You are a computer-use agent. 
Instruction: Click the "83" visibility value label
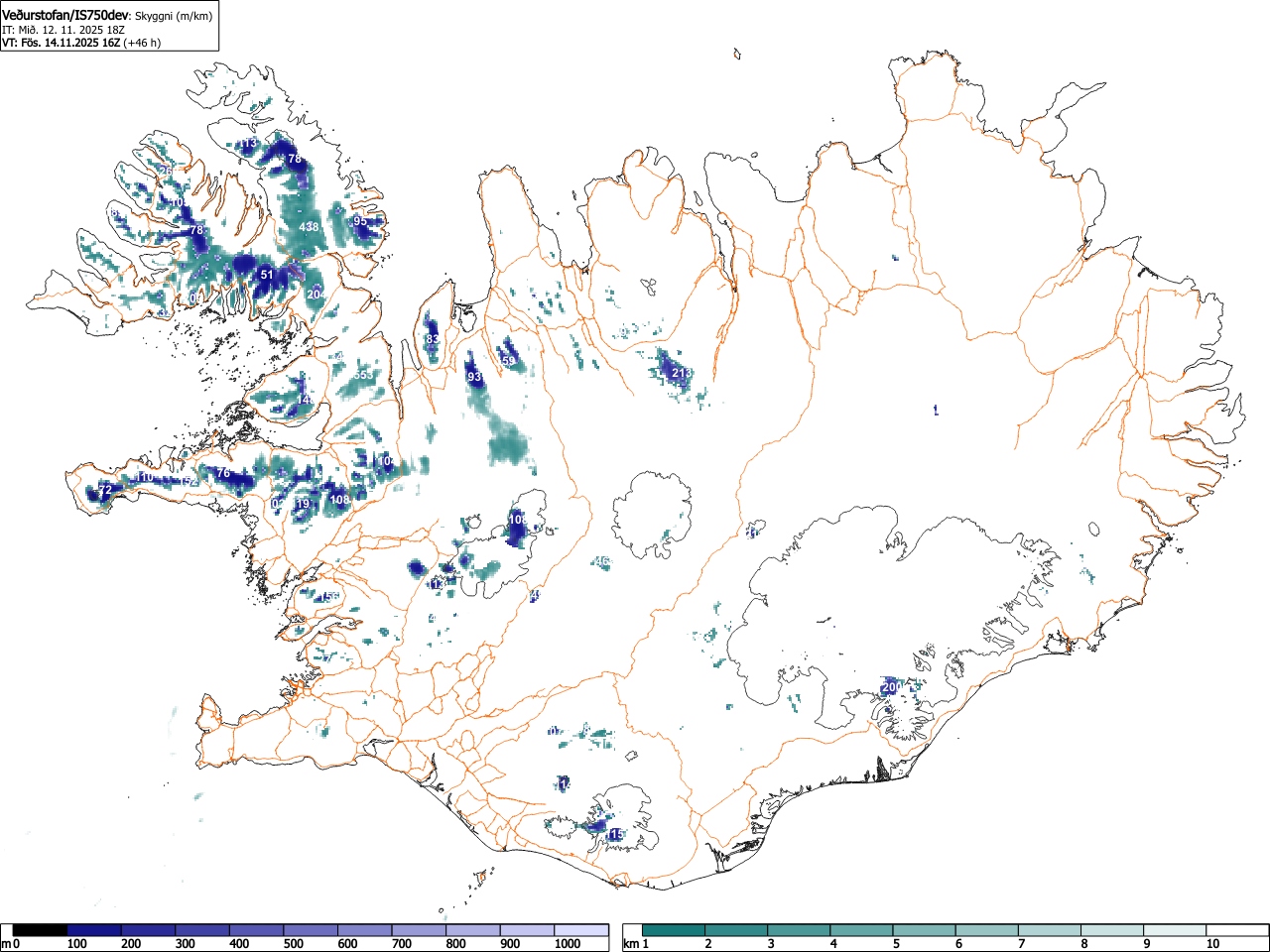pyautogui.click(x=432, y=339)
